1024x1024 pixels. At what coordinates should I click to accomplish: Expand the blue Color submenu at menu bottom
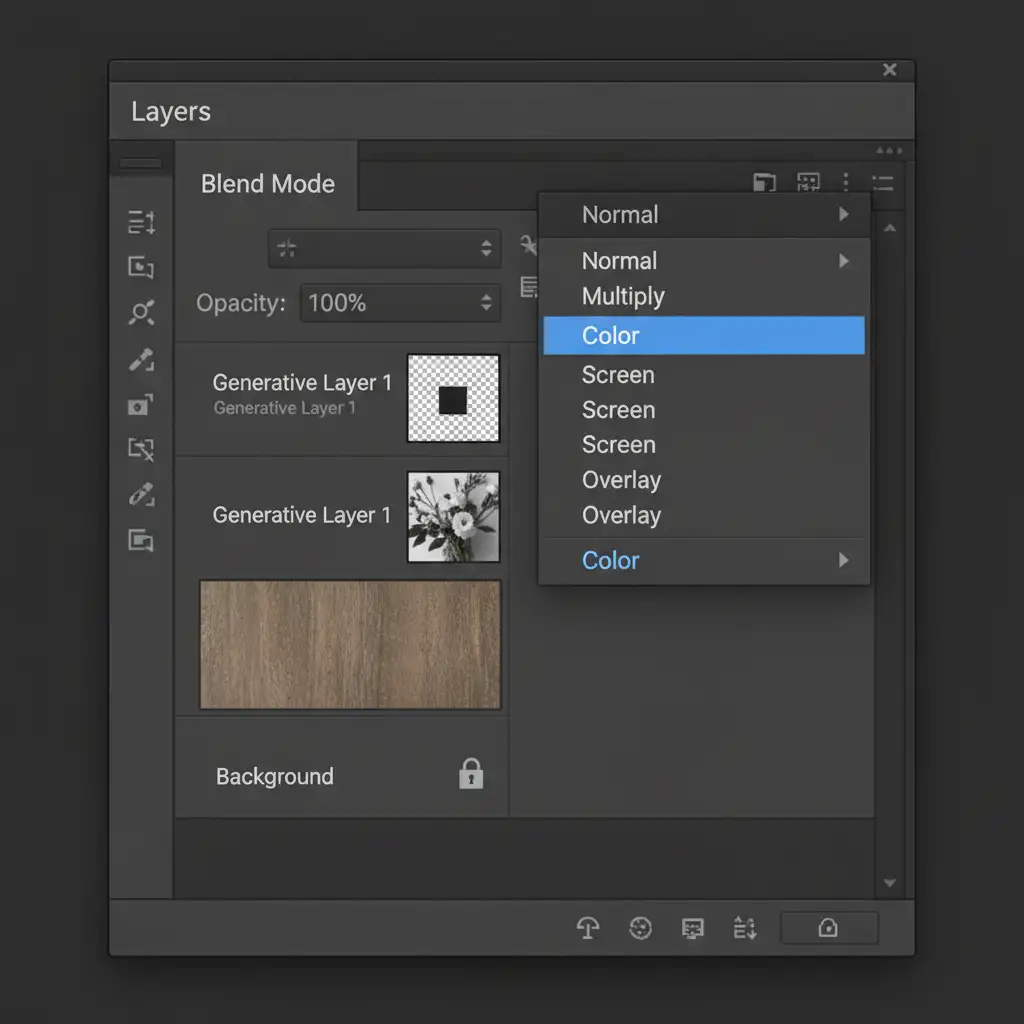pyautogui.click(x=704, y=560)
